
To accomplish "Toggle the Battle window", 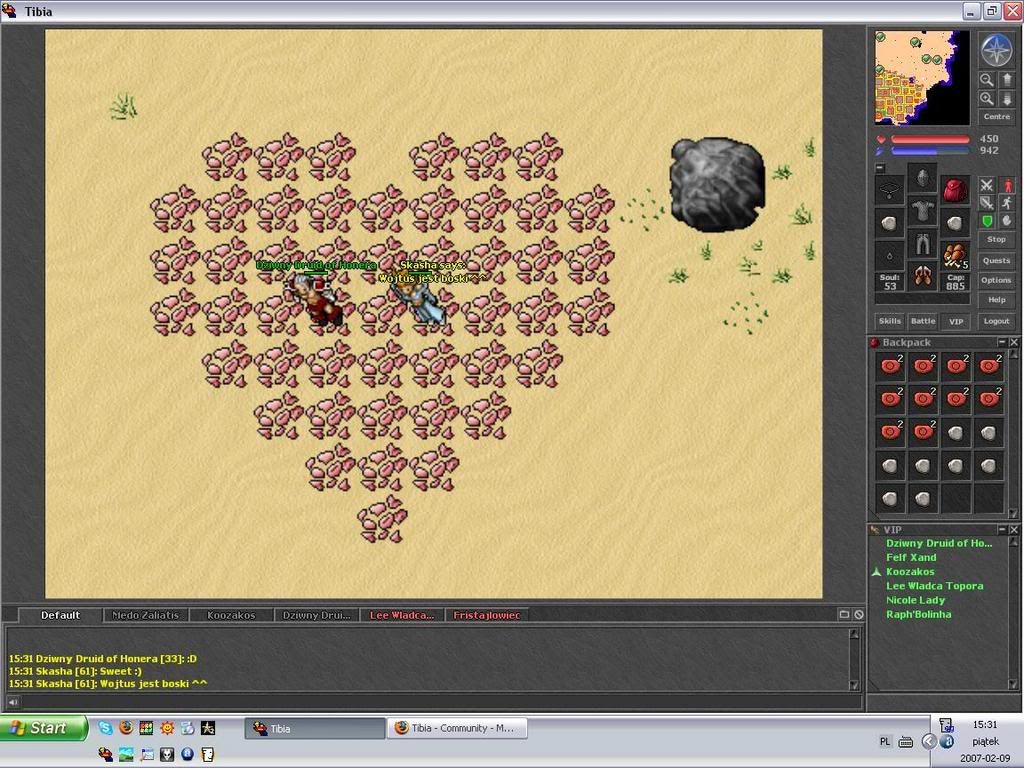I will pyautogui.click(x=923, y=321).
